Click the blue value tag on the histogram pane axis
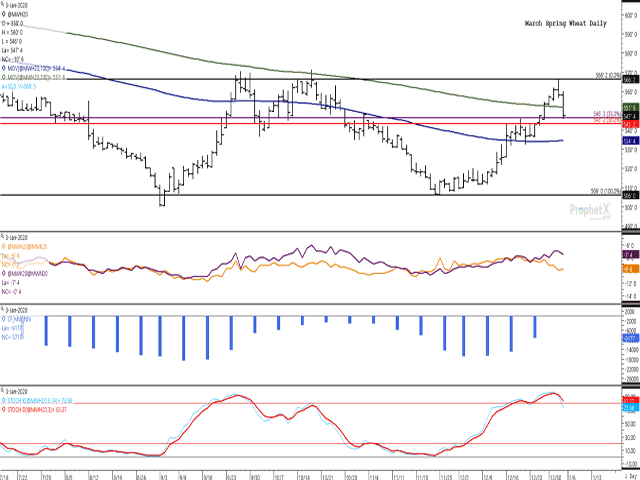The image size is (640, 480). pyautogui.click(x=630, y=338)
